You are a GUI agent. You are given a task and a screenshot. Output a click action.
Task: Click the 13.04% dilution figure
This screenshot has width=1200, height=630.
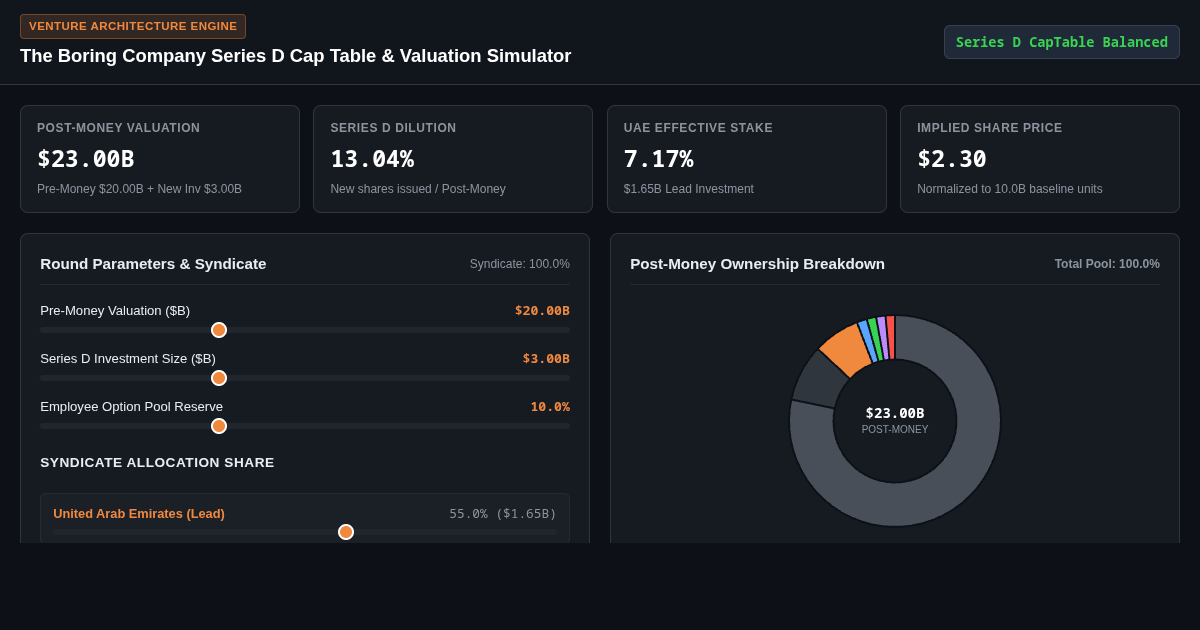point(372,159)
